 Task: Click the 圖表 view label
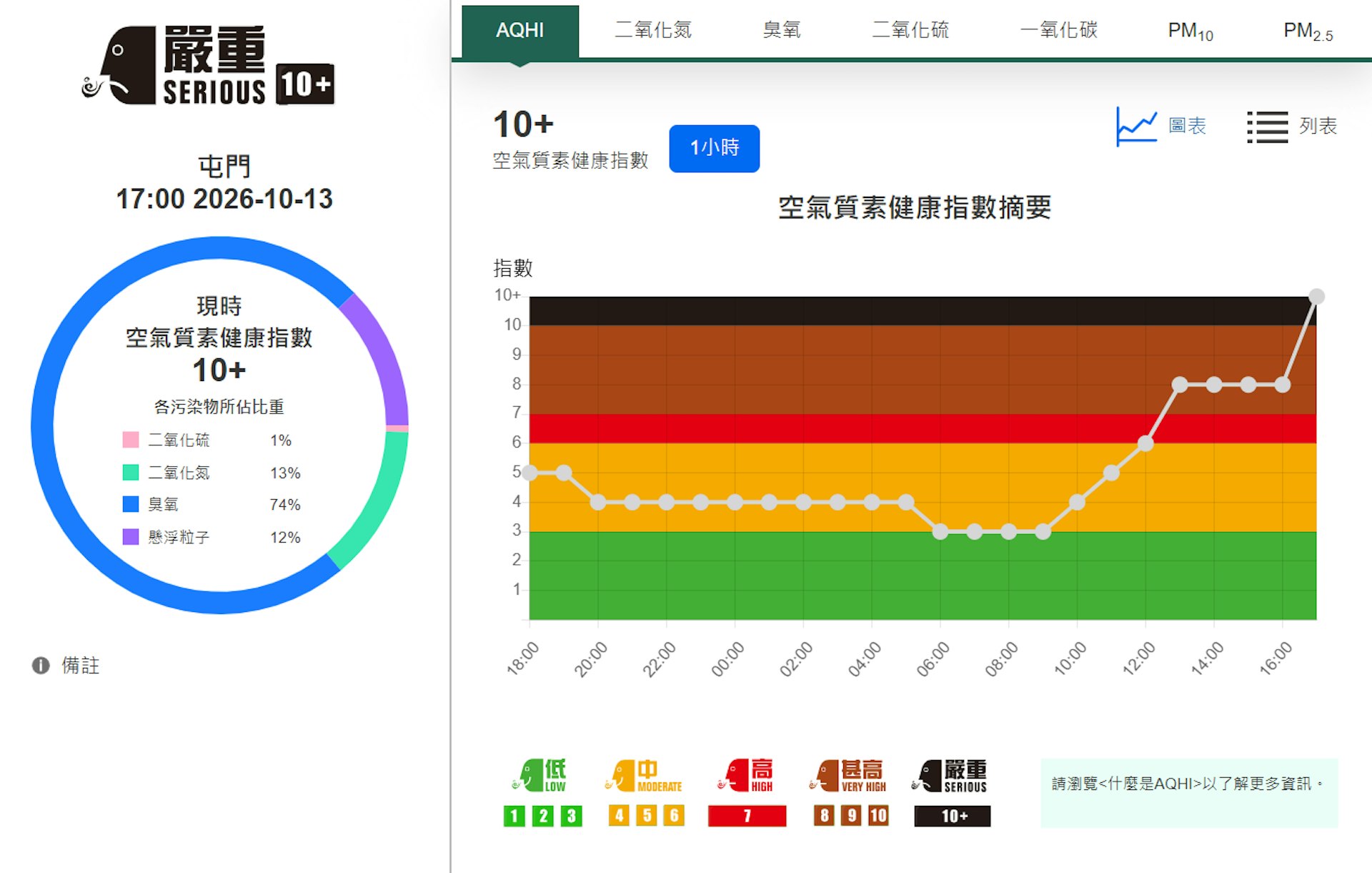(1187, 127)
